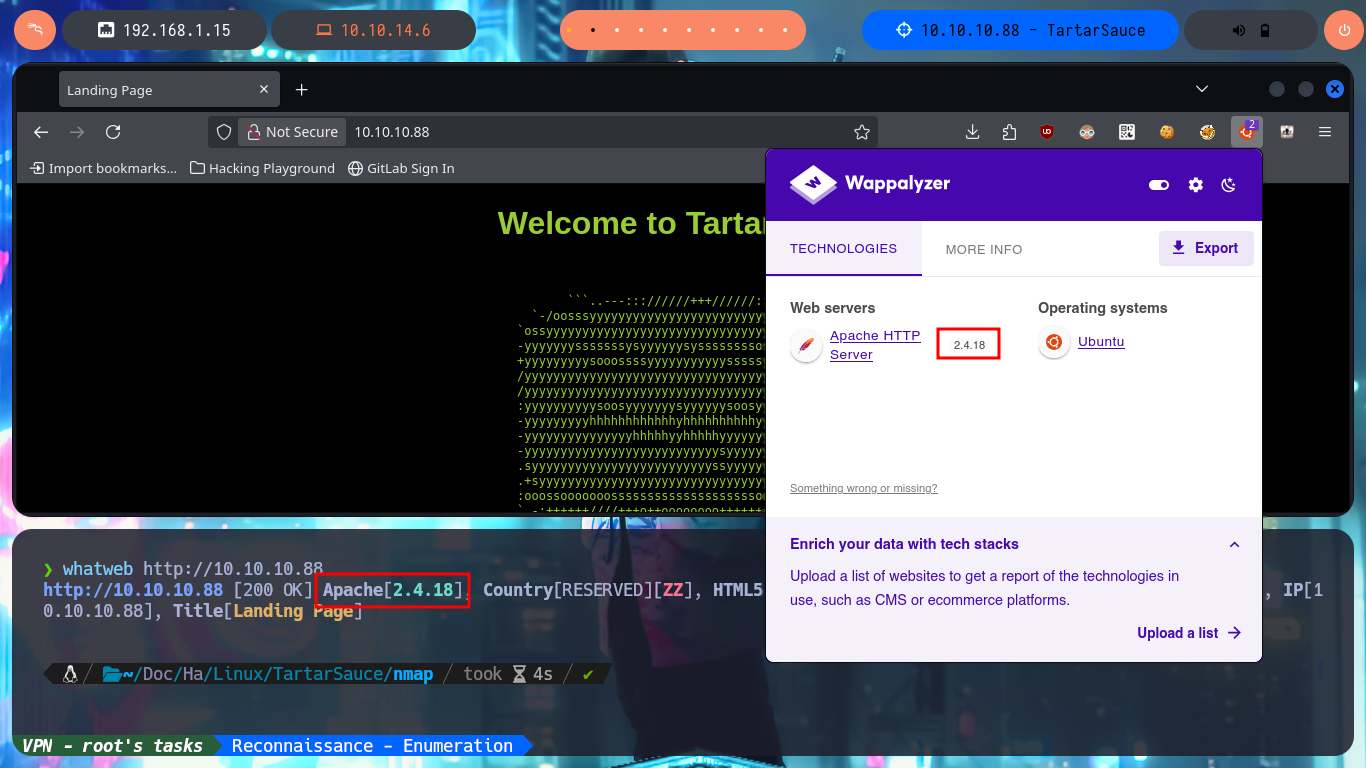Click the Enrich your data with tech stacks heading

pos(904,544)
